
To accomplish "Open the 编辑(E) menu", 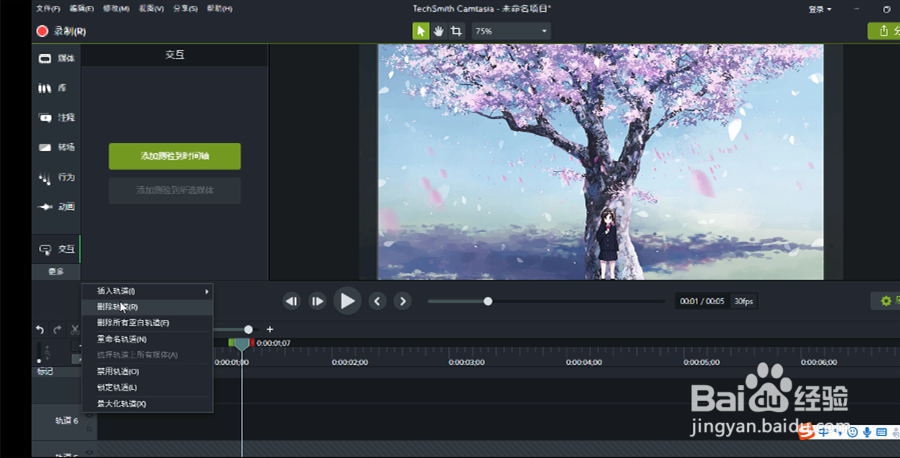I will coord(82,9).
